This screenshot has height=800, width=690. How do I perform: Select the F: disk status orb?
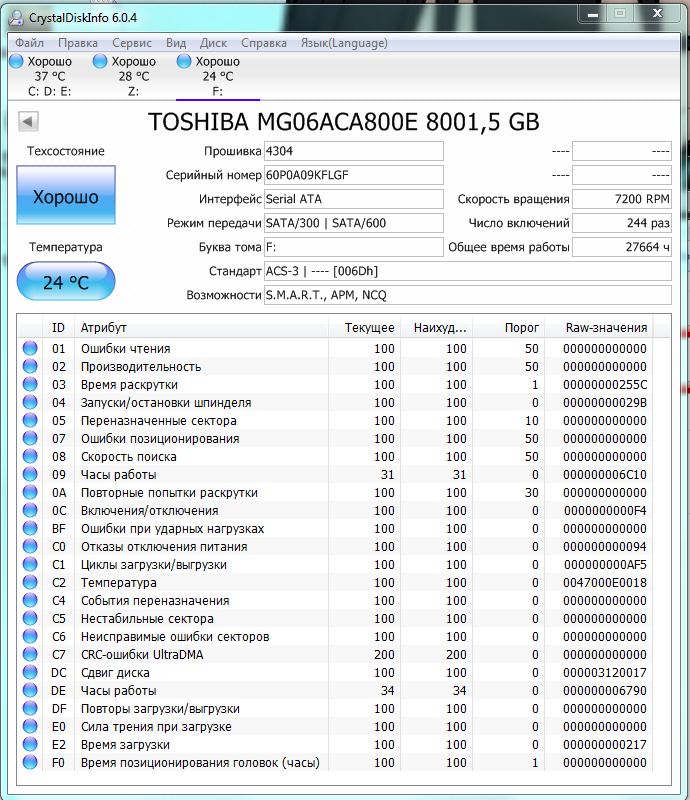pos(184,61)
